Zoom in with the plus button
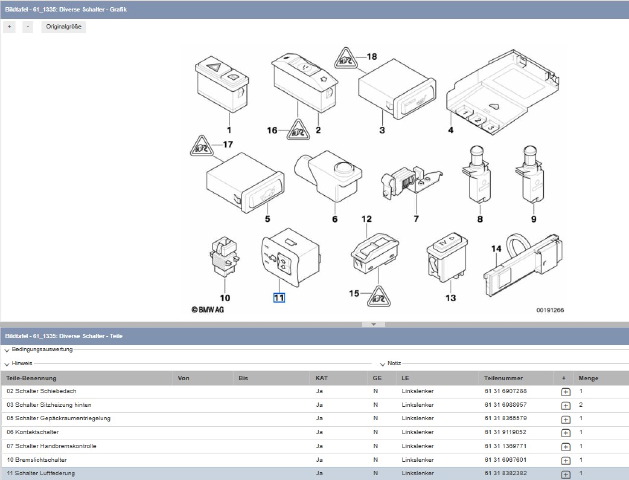Viewport: 629px width, 480px height. click(x=9, y=27)
